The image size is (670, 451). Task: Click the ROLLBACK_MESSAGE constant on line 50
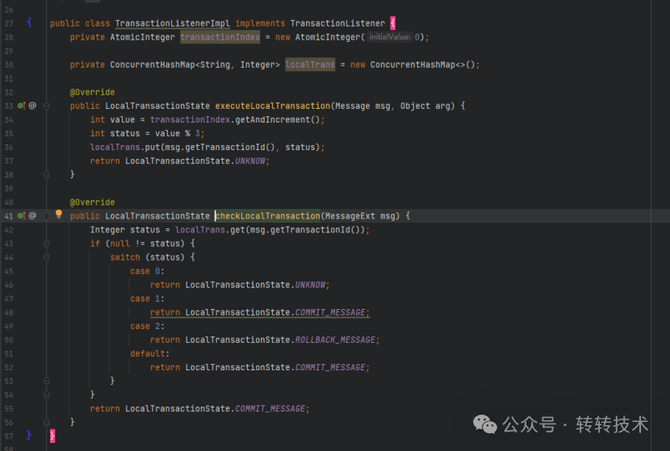click(x=336, y=340)
